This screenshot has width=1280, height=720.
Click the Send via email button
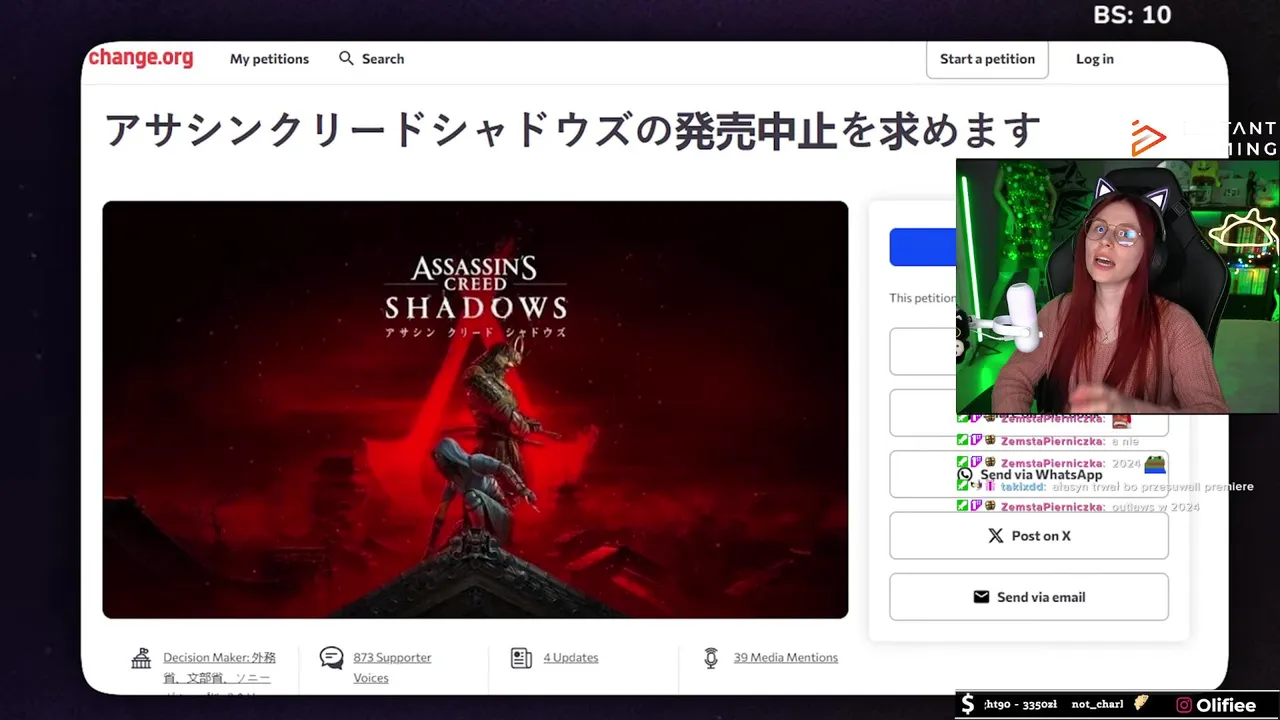(x=1028, y=597)
